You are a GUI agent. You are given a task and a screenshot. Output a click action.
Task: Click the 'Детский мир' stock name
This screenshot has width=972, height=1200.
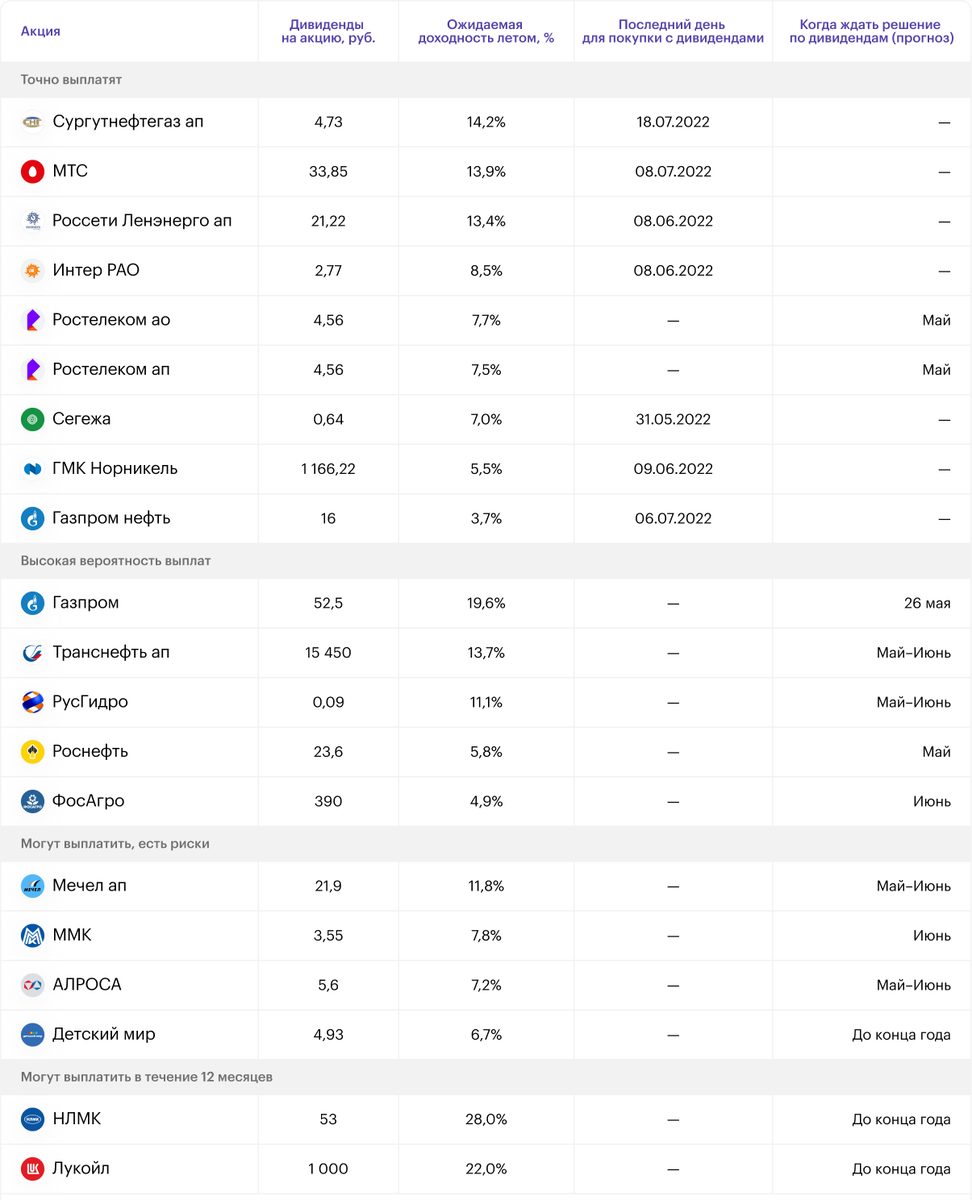(x=104, y=1034)
